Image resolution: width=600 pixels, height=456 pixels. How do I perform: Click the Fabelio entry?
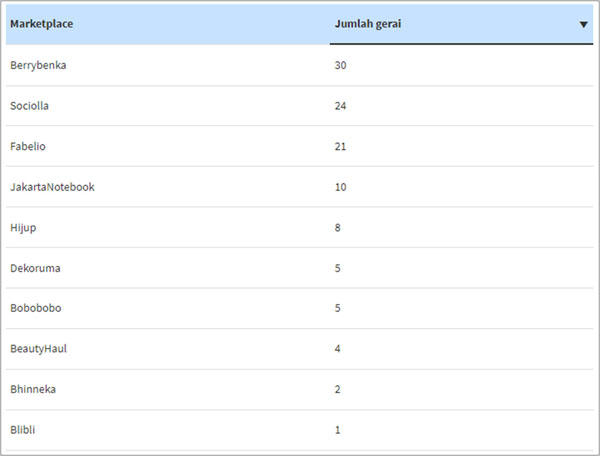point(28,146)
